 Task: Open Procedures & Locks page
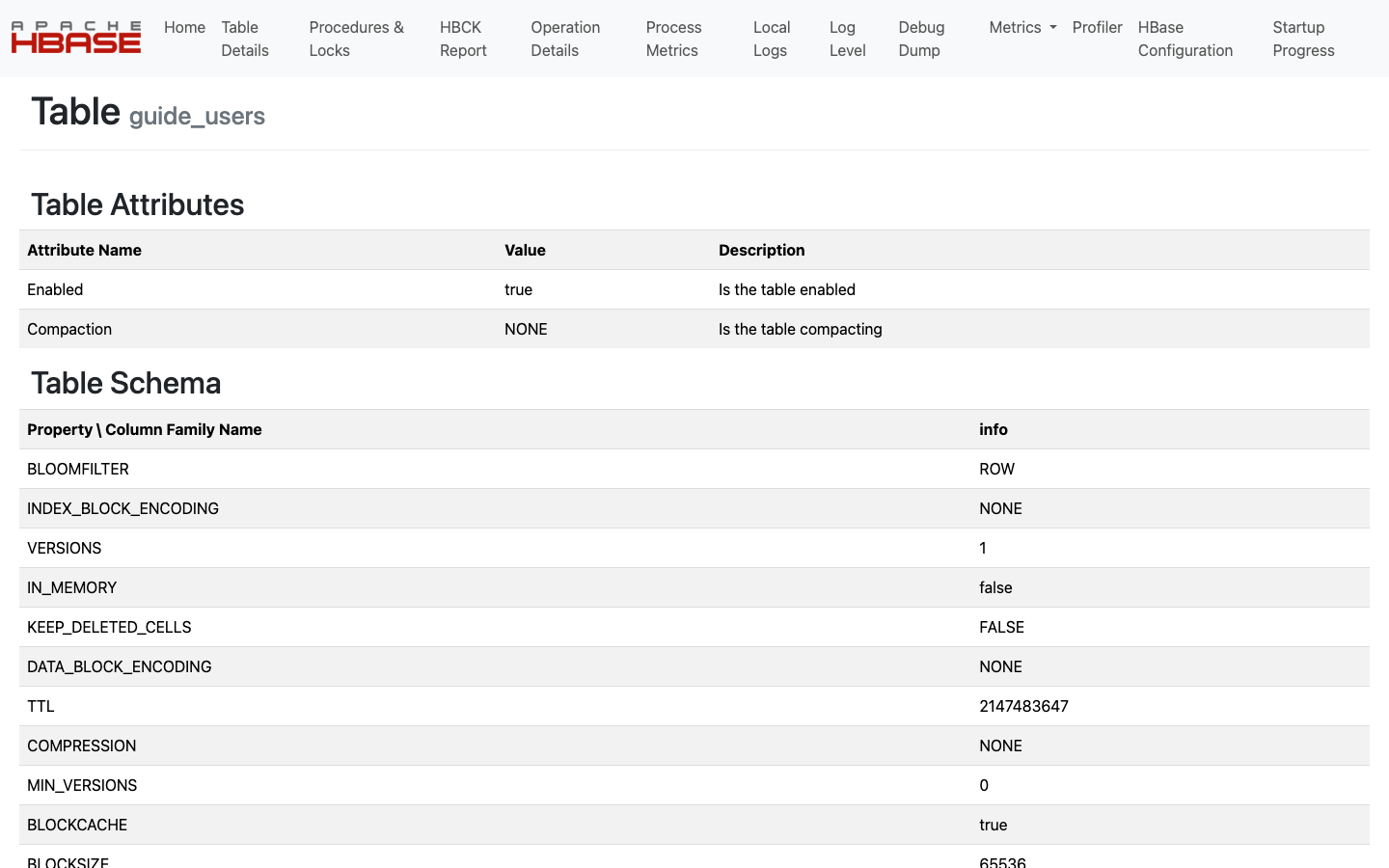point(357,39)
